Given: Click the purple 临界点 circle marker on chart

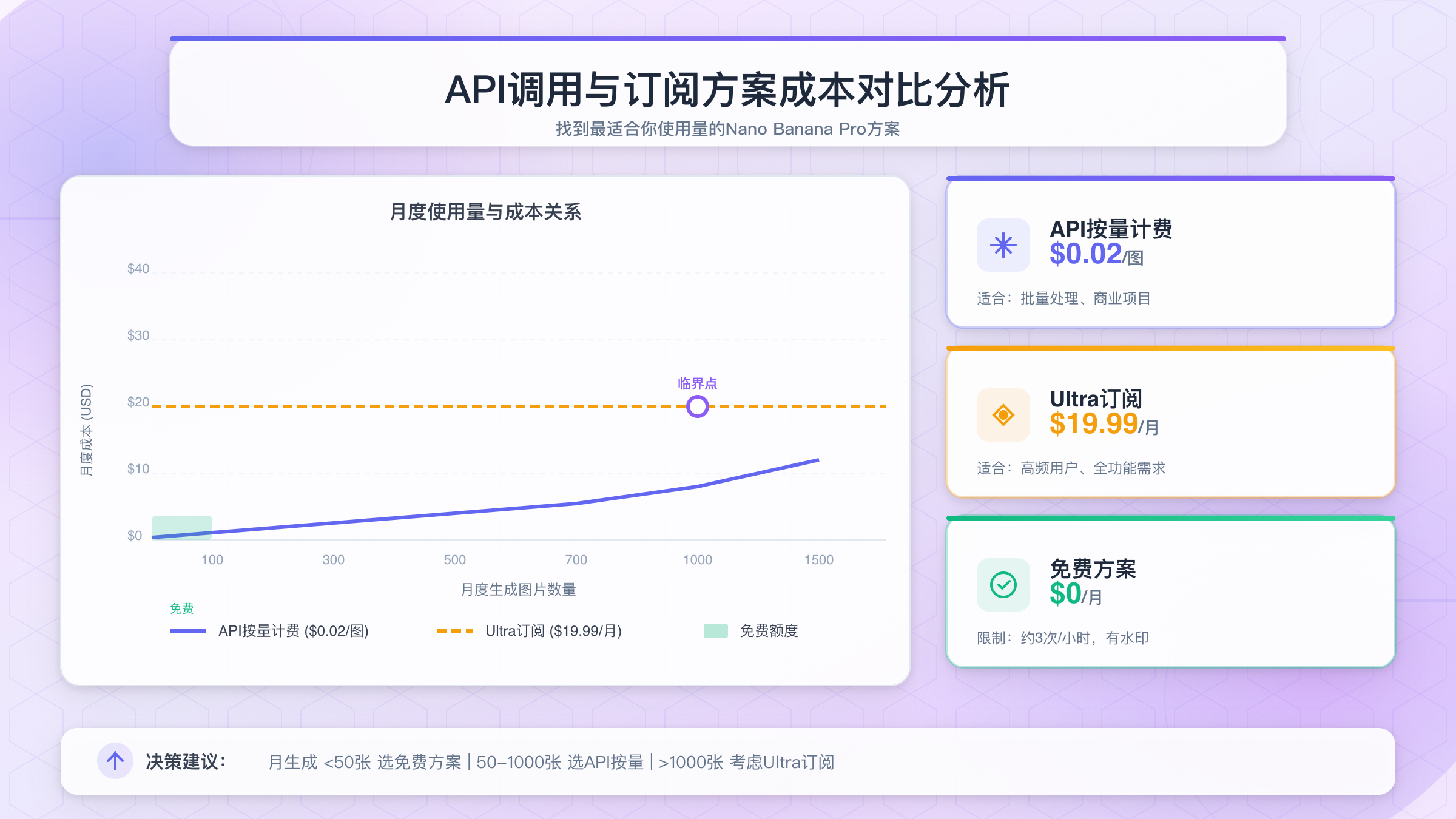Looking at the screenshot, I should tap(697, 406).
